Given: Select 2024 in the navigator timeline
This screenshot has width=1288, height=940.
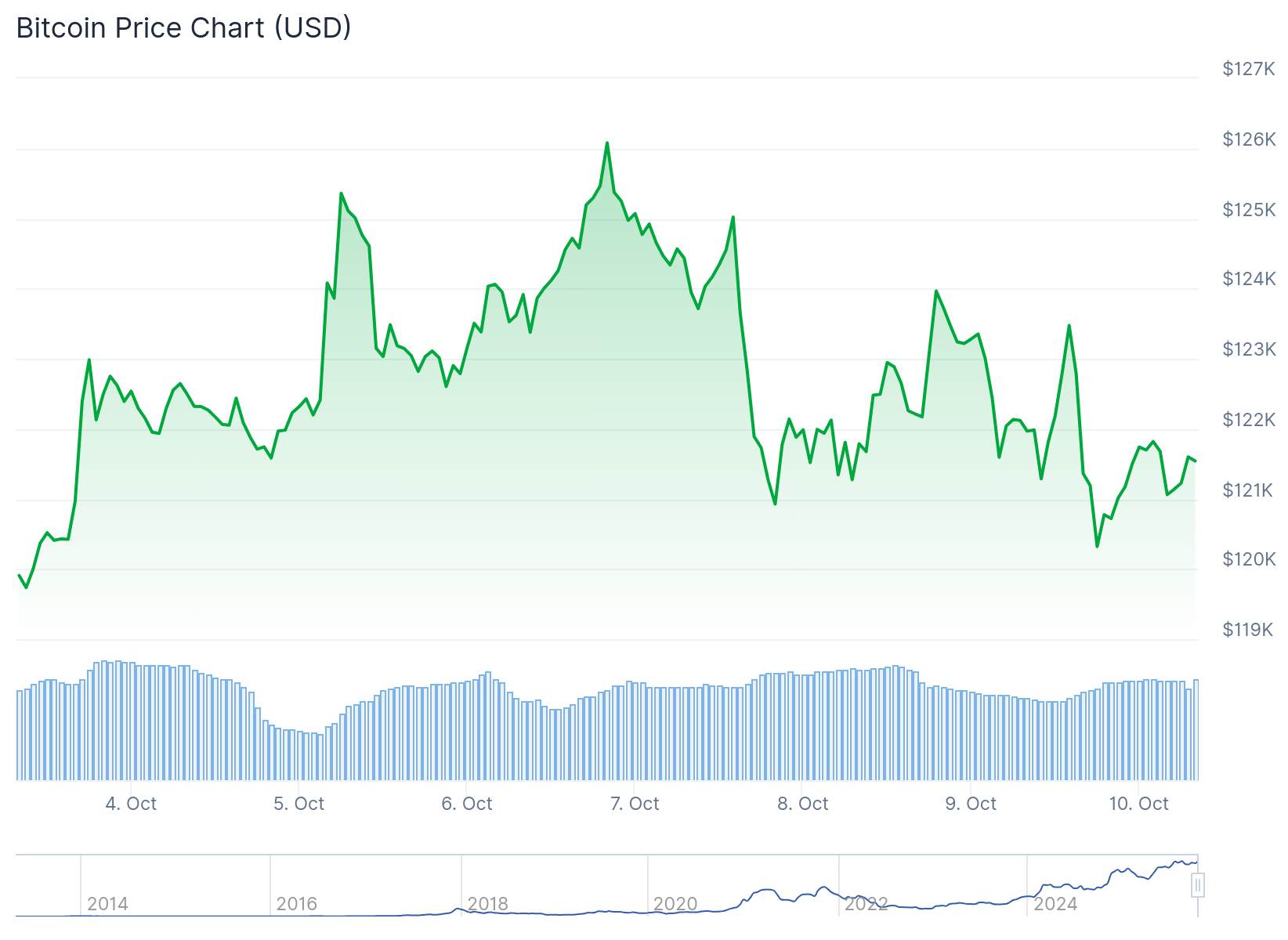Looking at the screenshot, I should coord(1055,904).
